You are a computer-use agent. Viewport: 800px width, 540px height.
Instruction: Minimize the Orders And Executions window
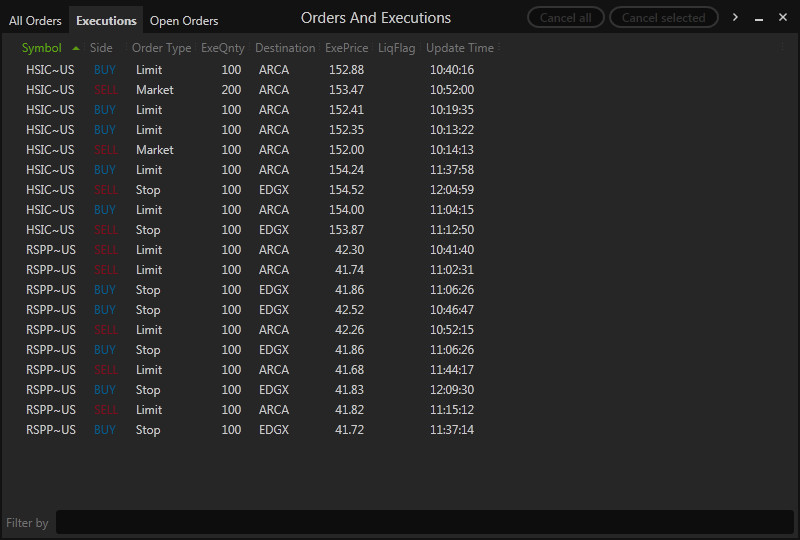[760, 18]
